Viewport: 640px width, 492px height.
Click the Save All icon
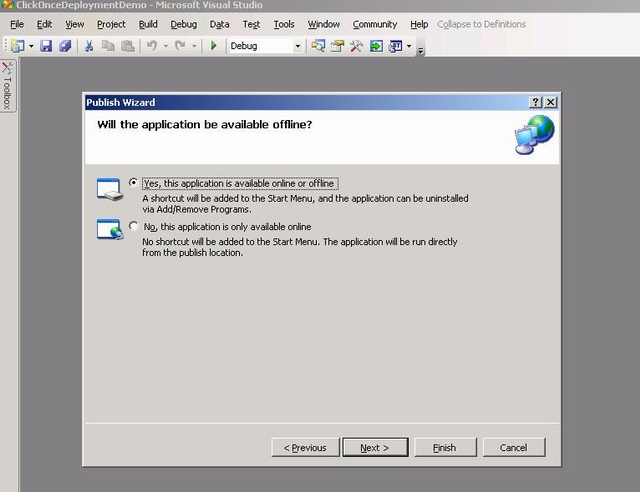pos(65,46)
